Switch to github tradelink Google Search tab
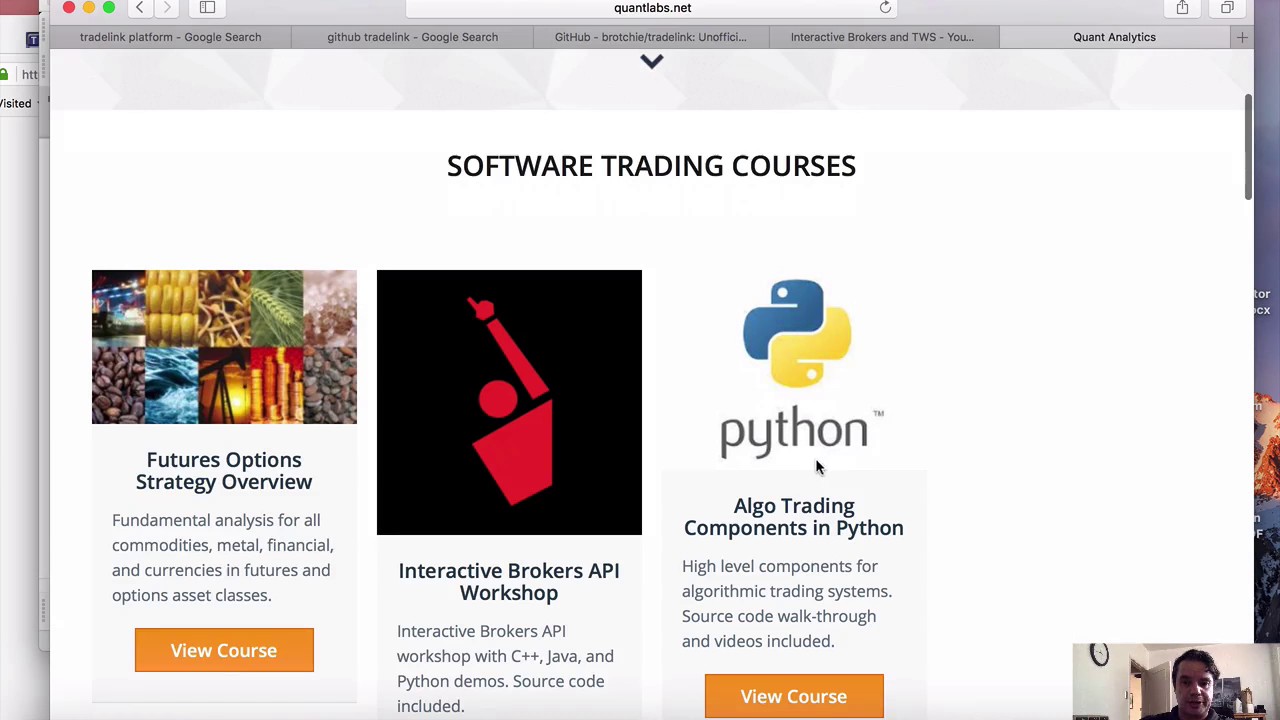1280x720 pixels. pyautogui.click(x=412, y=37)
